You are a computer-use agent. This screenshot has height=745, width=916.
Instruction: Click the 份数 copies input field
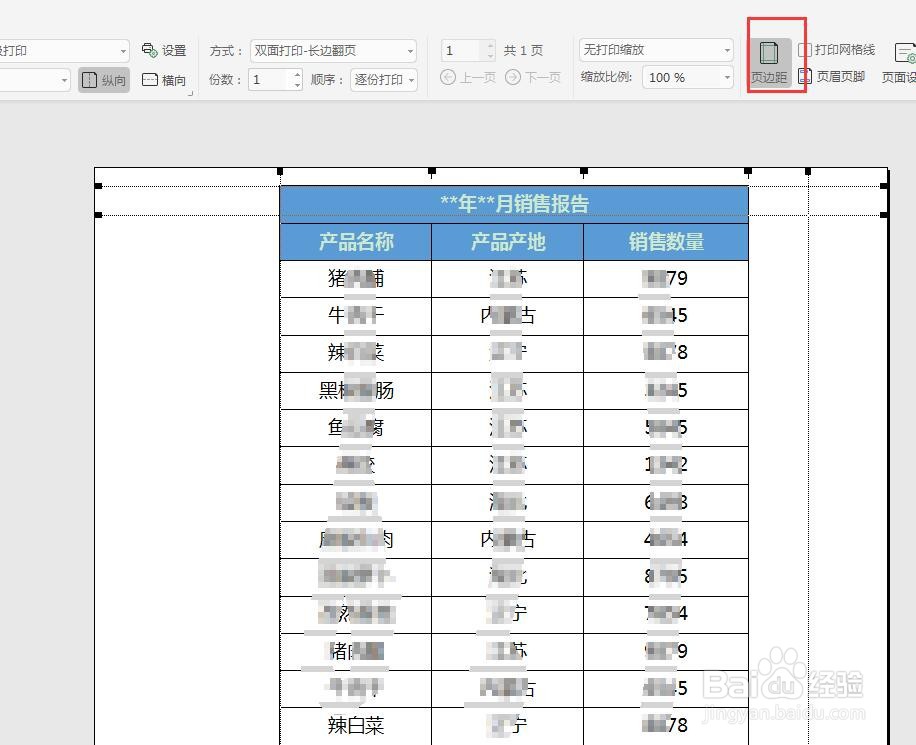point(270,79)
